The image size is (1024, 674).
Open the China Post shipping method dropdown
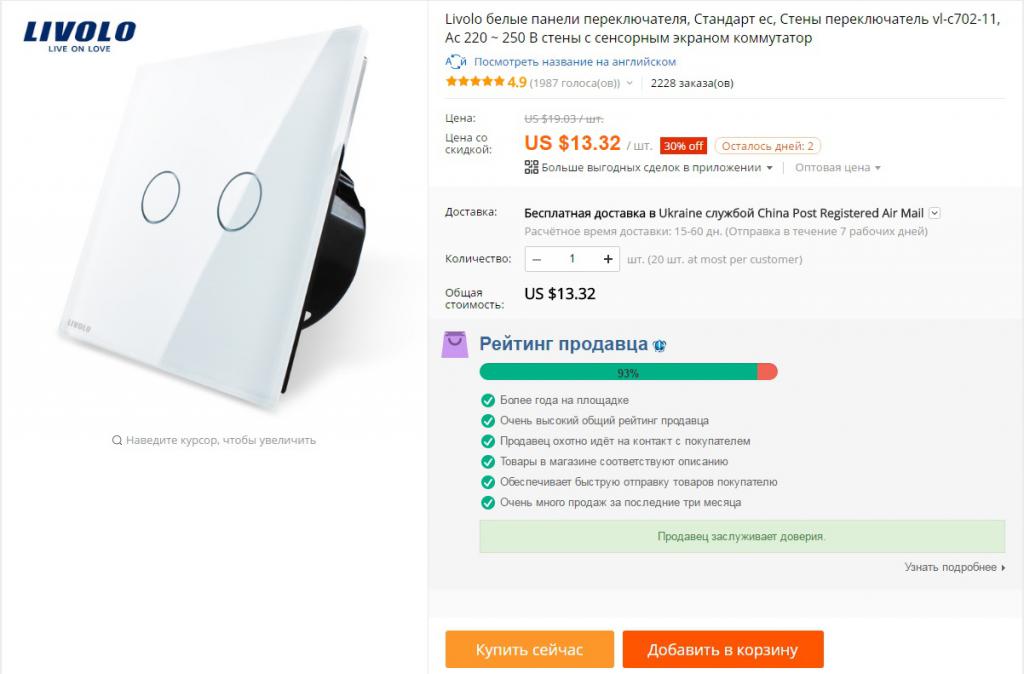934,213
